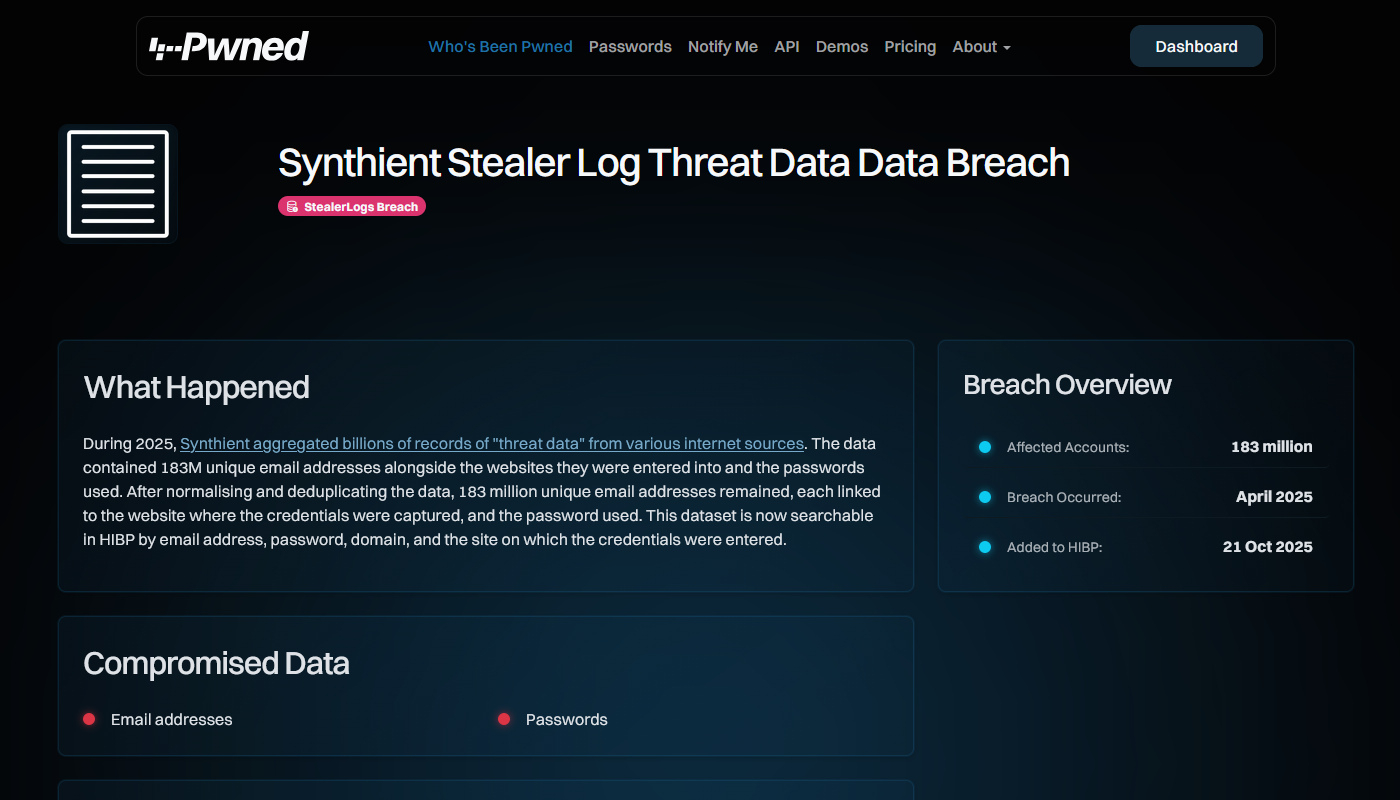The image size is (1400, 800).
Task: Click the 183 million affected accounts value
Action: coord(1272,447)
